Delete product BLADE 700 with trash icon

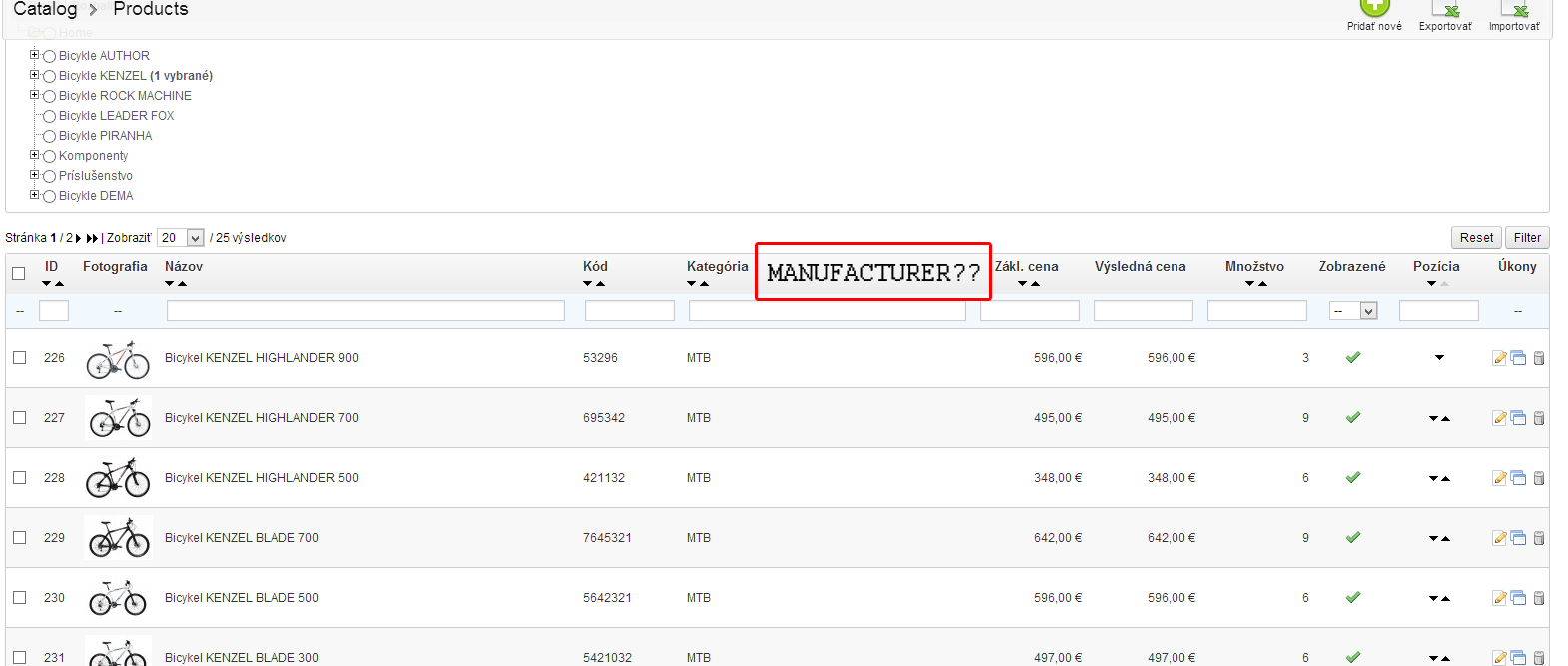[1539, 538]
